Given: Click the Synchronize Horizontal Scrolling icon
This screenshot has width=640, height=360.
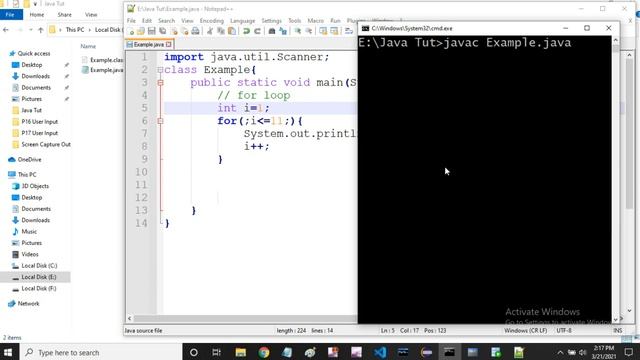Looking at the screenshot, I should click(x=334, y=31).
